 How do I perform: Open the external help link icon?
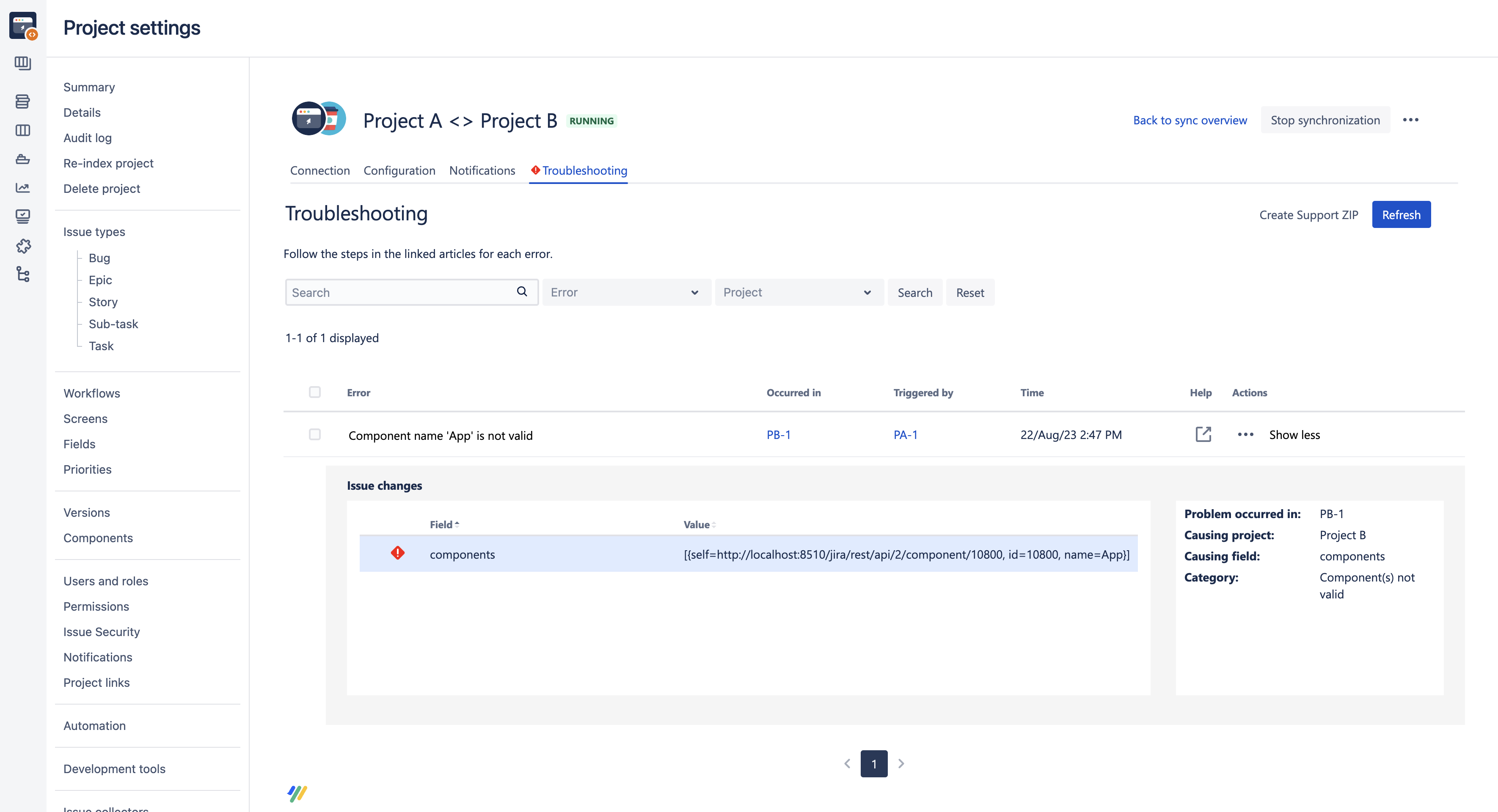coord(1203,434)
